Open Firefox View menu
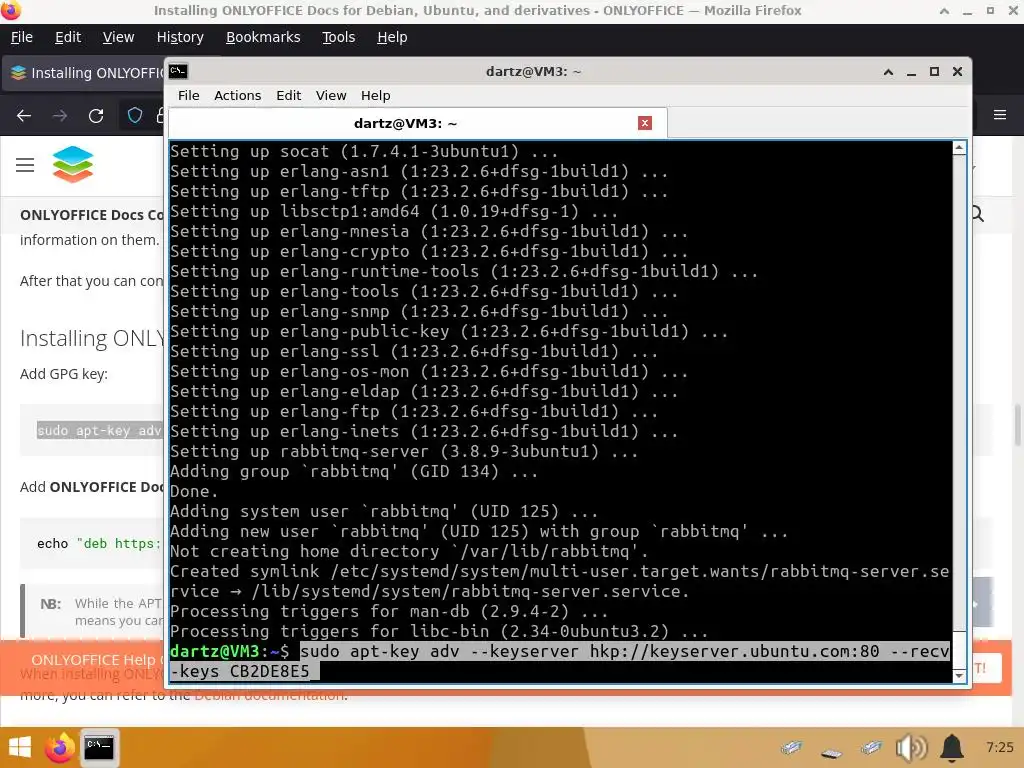The width and height of the screenshot is (1024, 768). click(118, 37)
